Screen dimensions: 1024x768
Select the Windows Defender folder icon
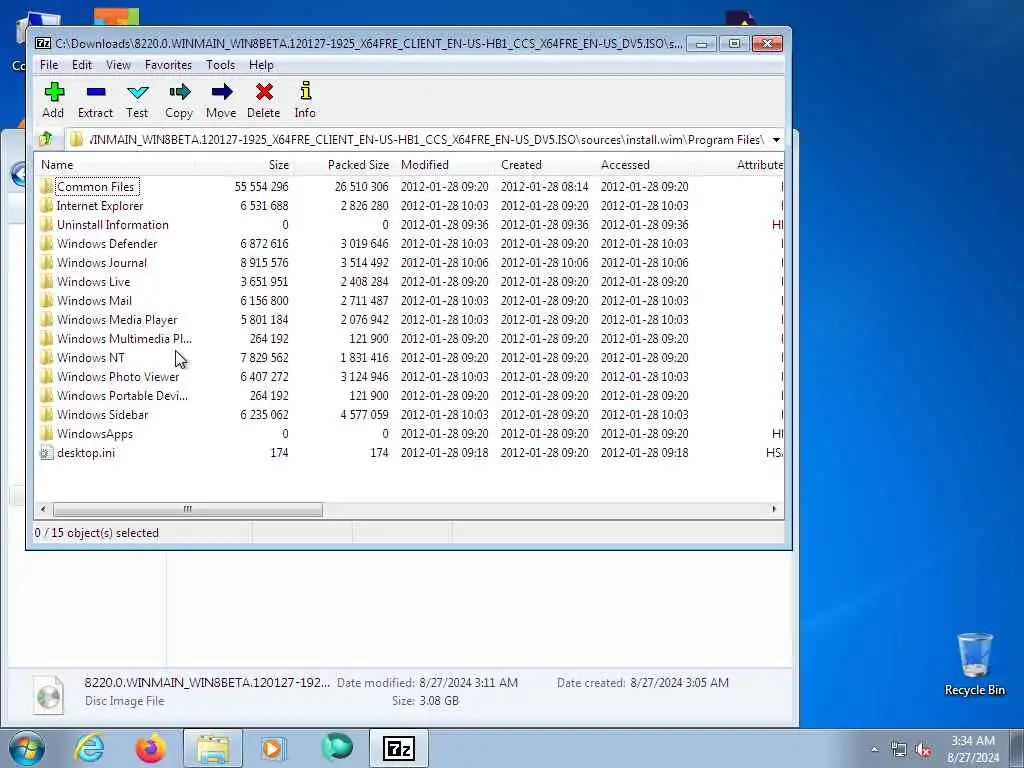pos(46,244)
